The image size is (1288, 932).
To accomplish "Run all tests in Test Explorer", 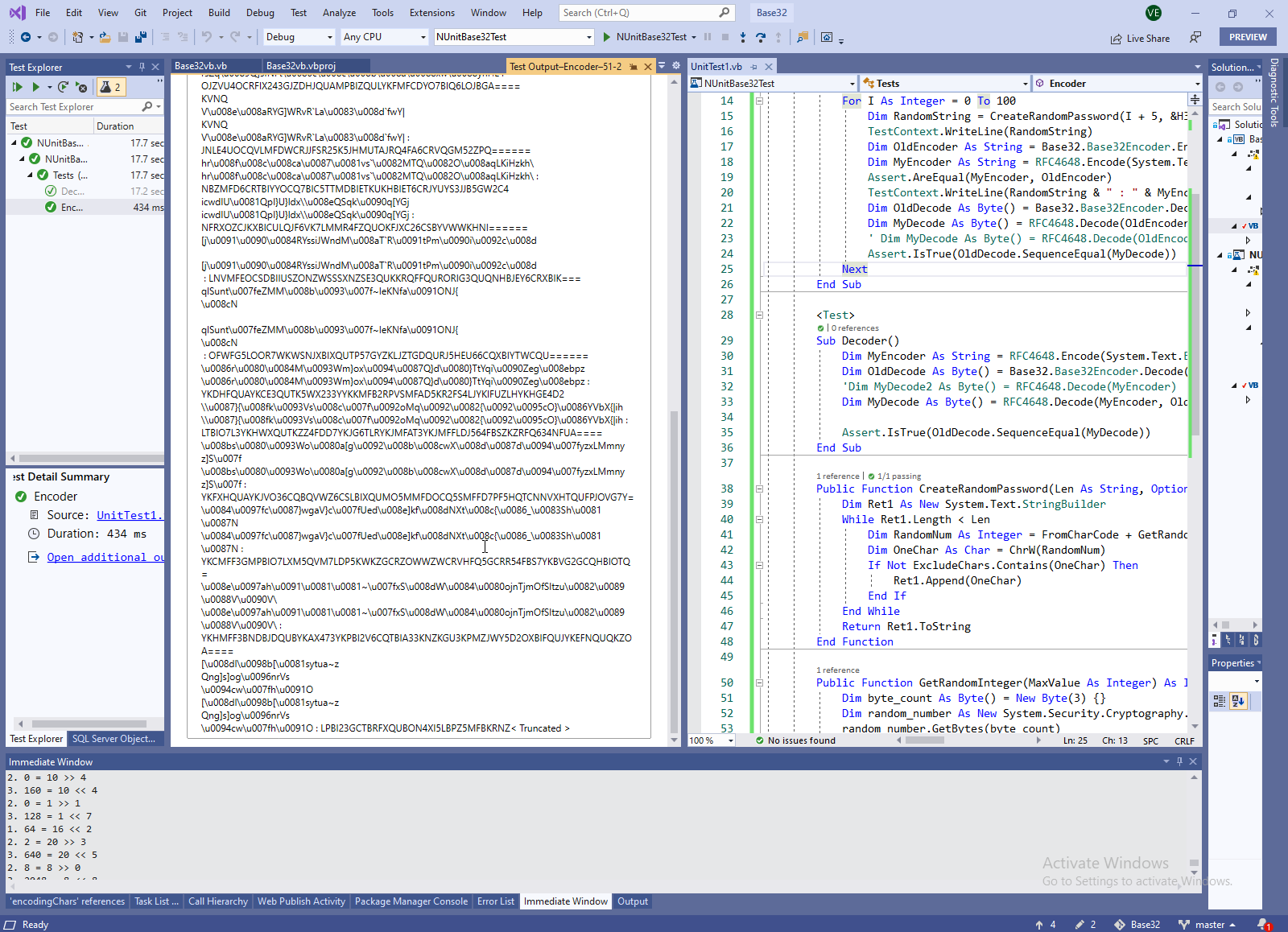I will (x=17, y=87).
